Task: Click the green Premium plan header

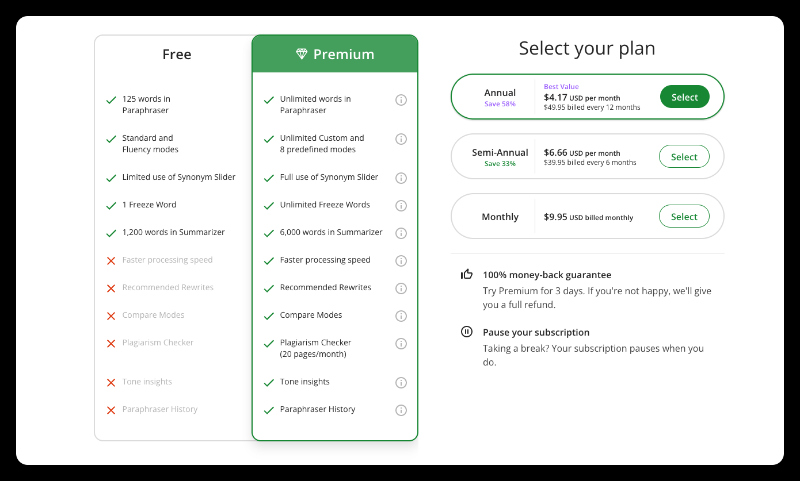Action: point(335,54)
